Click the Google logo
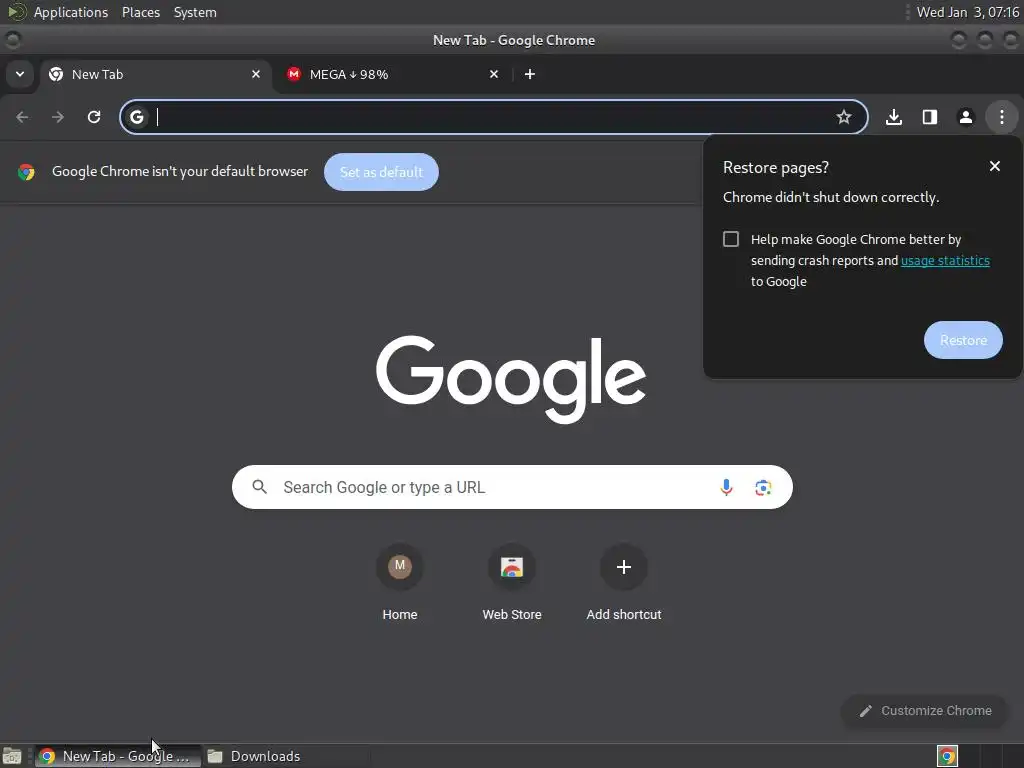 (511, 379)
